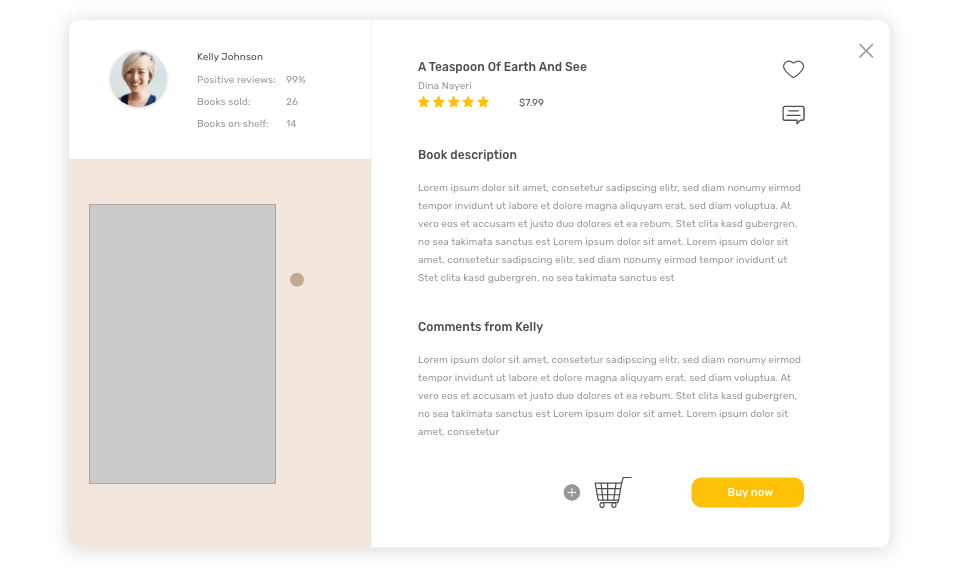Click the Comments from Kelly heading
The height and width of the screenshot is (581, 960).
pos(481,327)
